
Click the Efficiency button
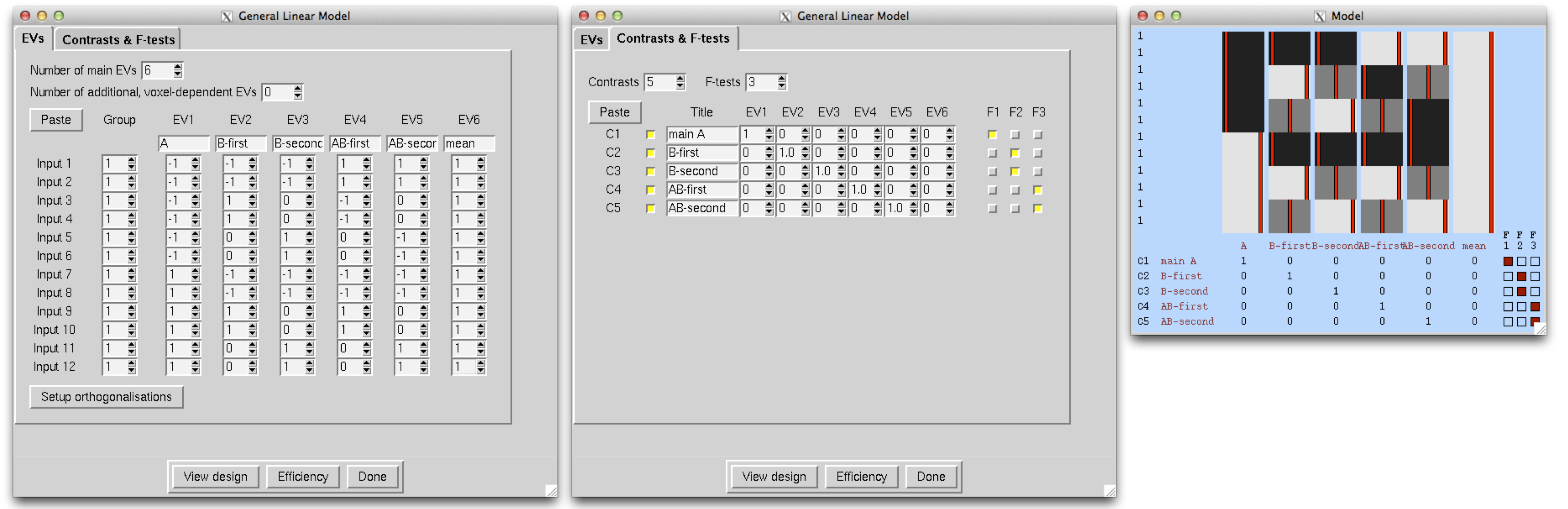[x=303, y=477]
